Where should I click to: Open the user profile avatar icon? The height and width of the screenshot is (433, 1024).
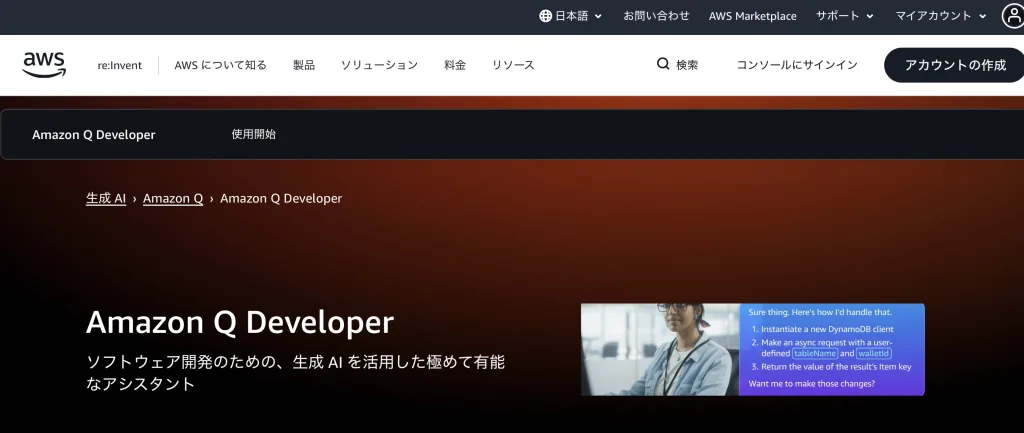(x=1012, y=16)
